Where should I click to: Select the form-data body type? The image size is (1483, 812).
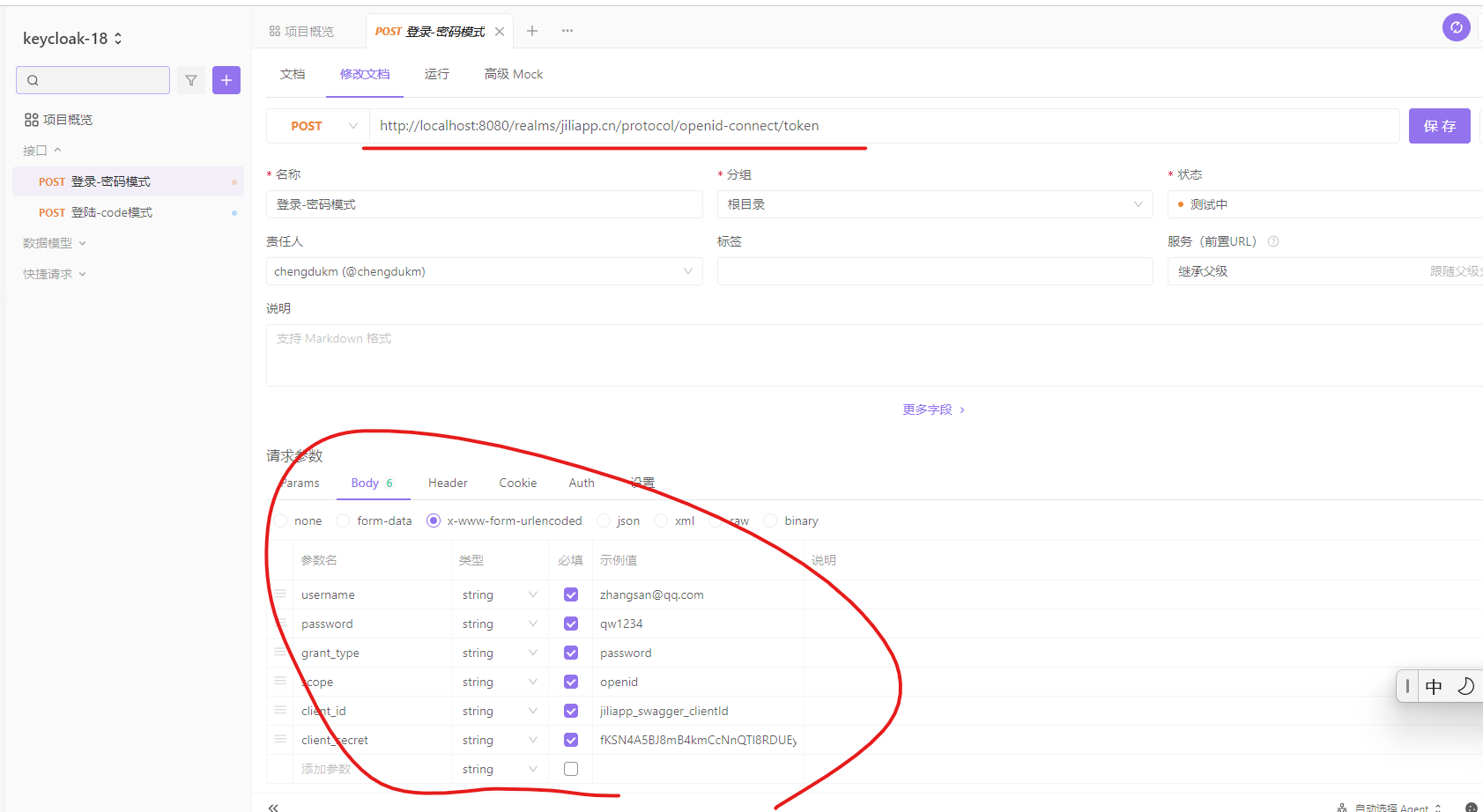pyautogui.click(x=374, y=520)
